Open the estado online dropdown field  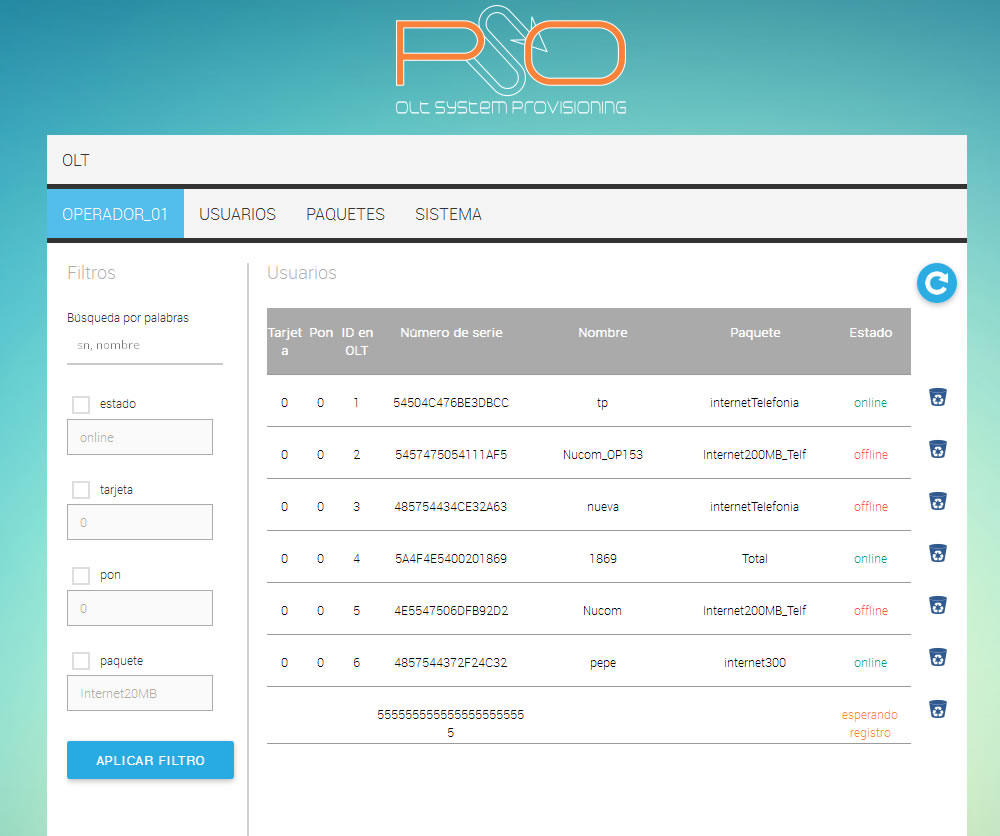(x=140, y=437)
